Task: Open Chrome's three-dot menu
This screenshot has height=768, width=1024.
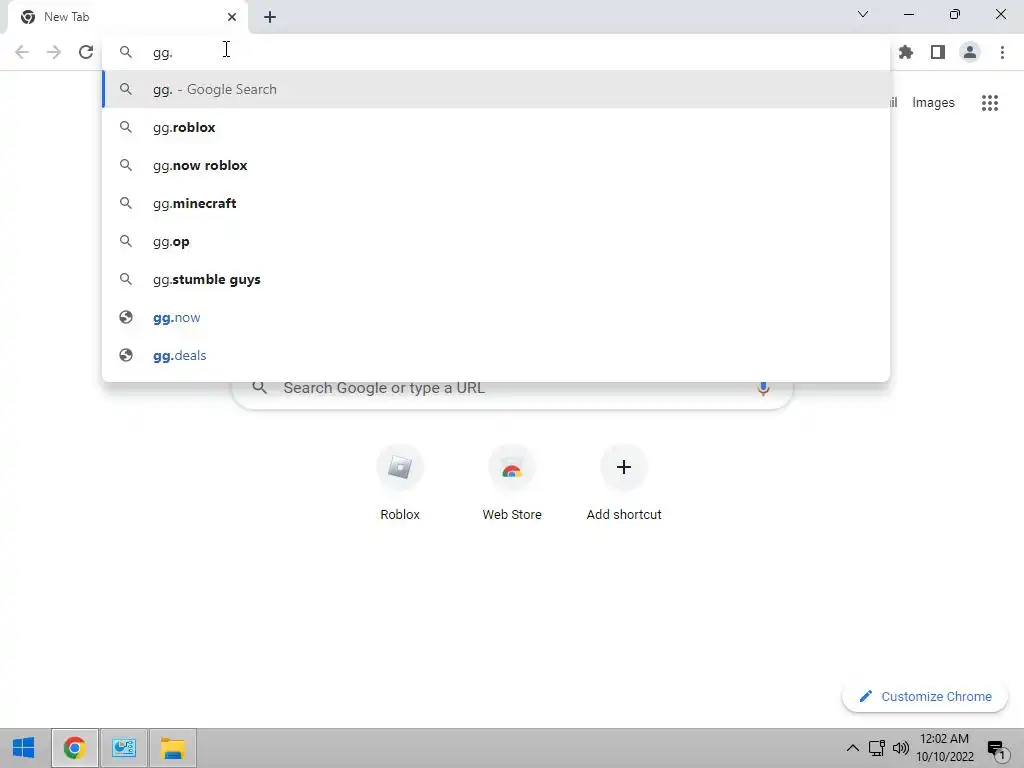Action: (x=1002, y=52)
